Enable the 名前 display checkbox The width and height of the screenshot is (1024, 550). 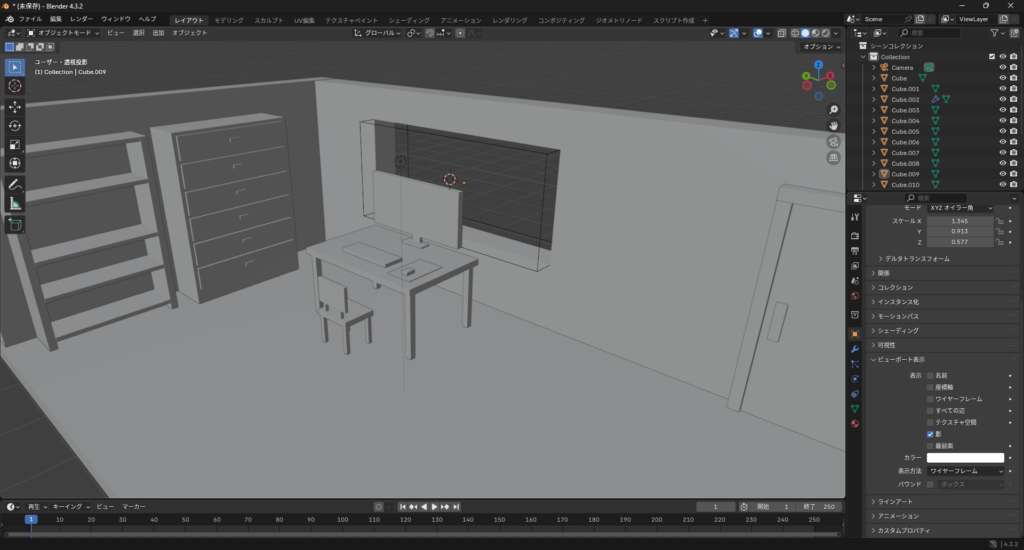coord(930,375)
